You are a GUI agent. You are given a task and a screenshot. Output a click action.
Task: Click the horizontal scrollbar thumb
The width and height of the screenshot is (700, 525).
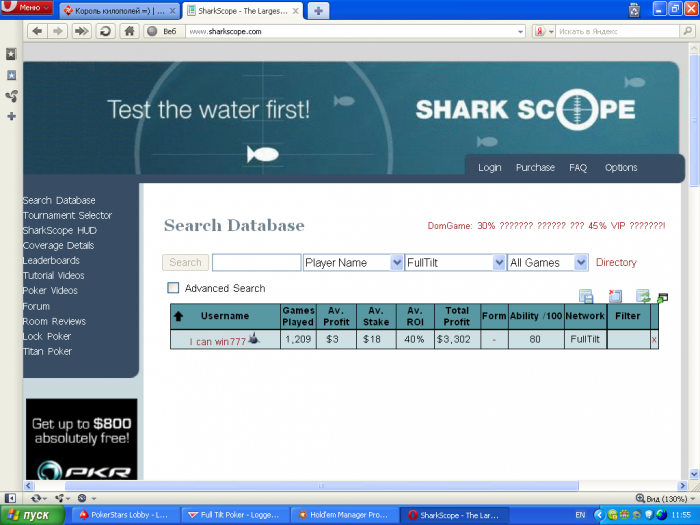(x=321, y=485)
